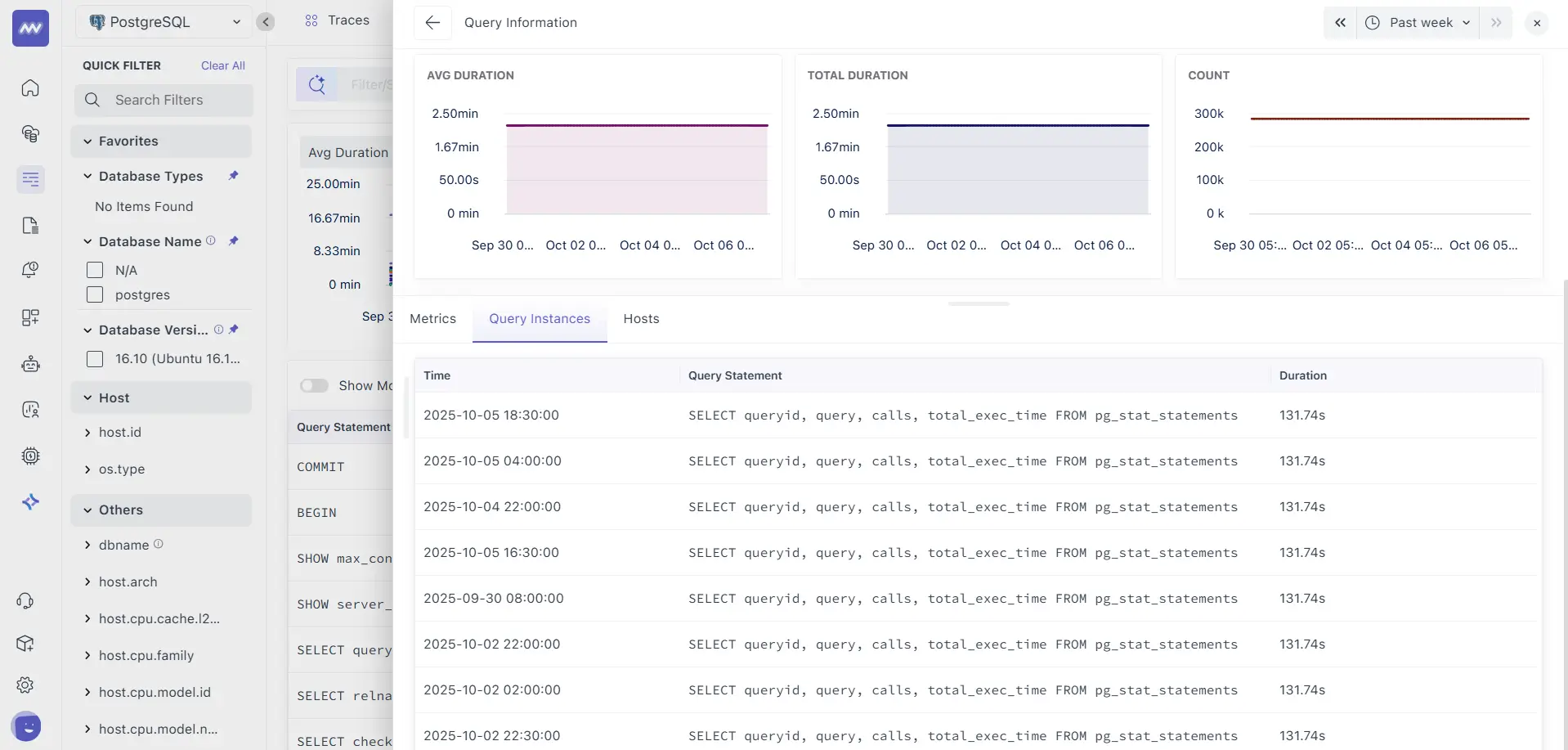Open the Settings gear in sidebar
Screen dimensions: 1568x750
coord(25,685)
